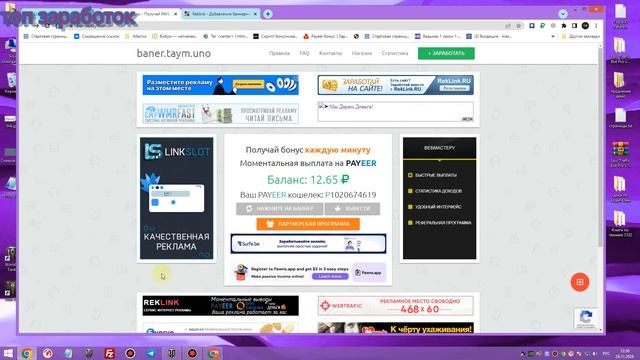Open the Скрипт бонусника bookmark
Viewport: 640px width, 360px height.
275,36
